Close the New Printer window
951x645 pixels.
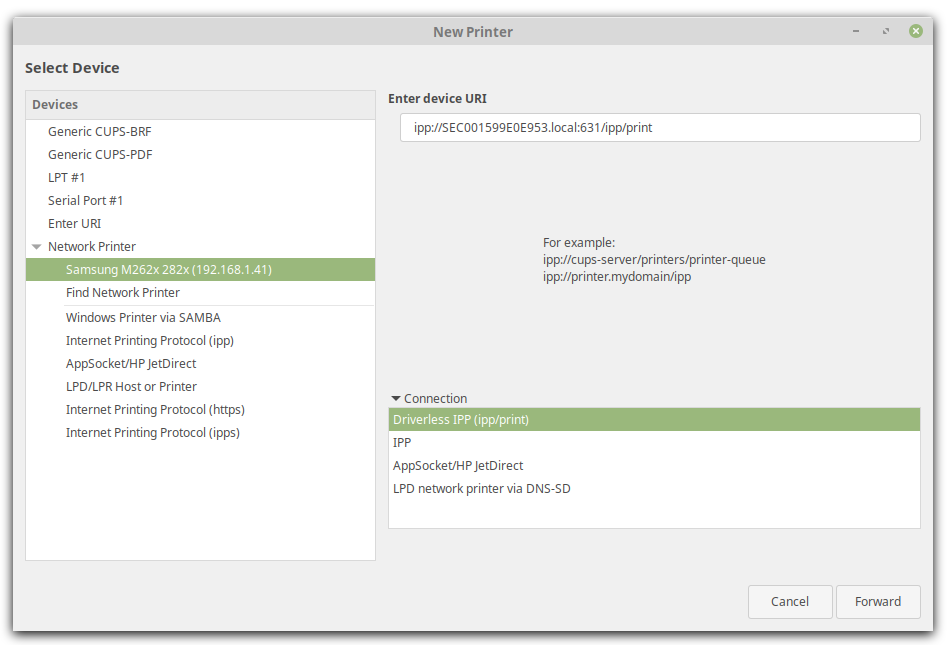915,32
